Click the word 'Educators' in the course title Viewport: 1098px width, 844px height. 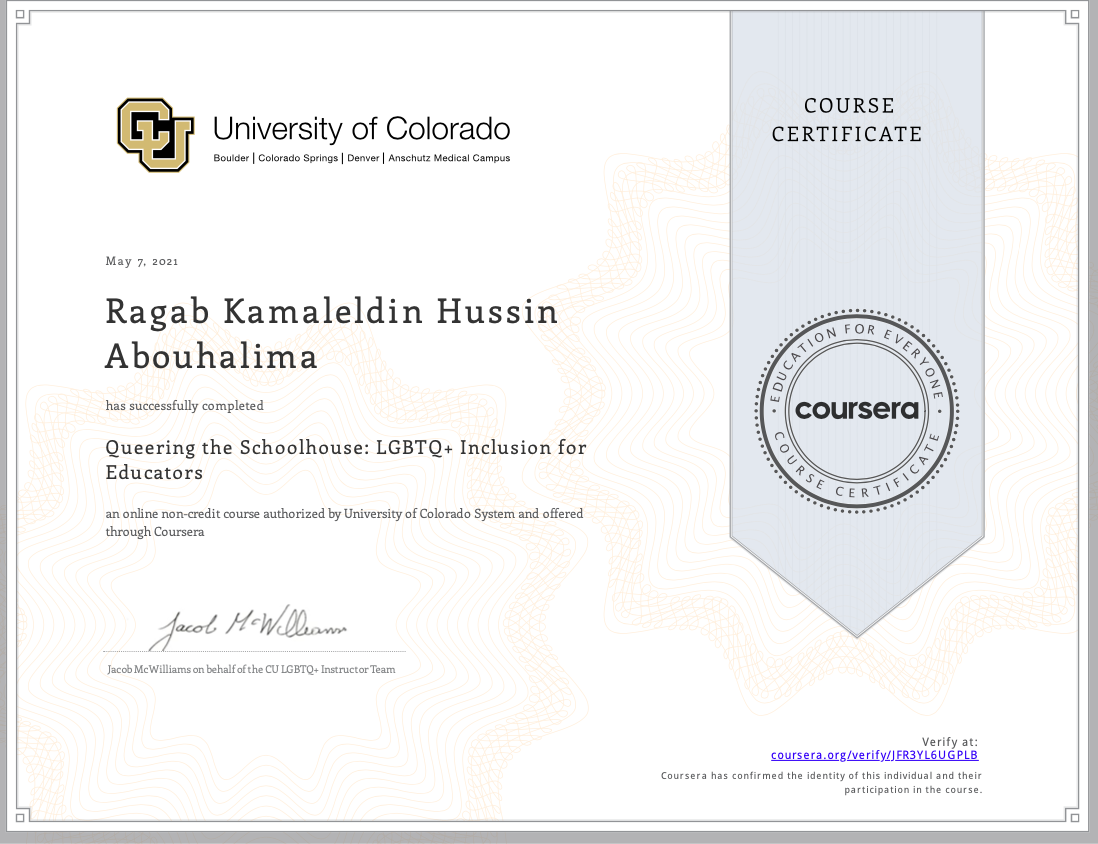[x=154, y=473]
